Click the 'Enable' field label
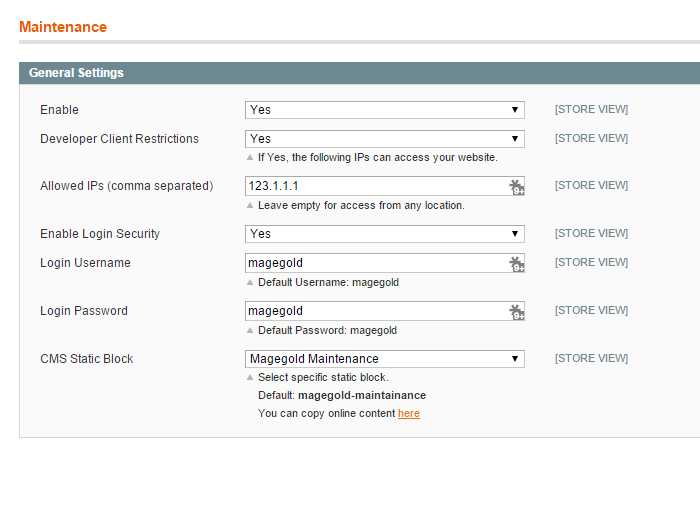This screenshot has width=700, height=516. [59, 110]
